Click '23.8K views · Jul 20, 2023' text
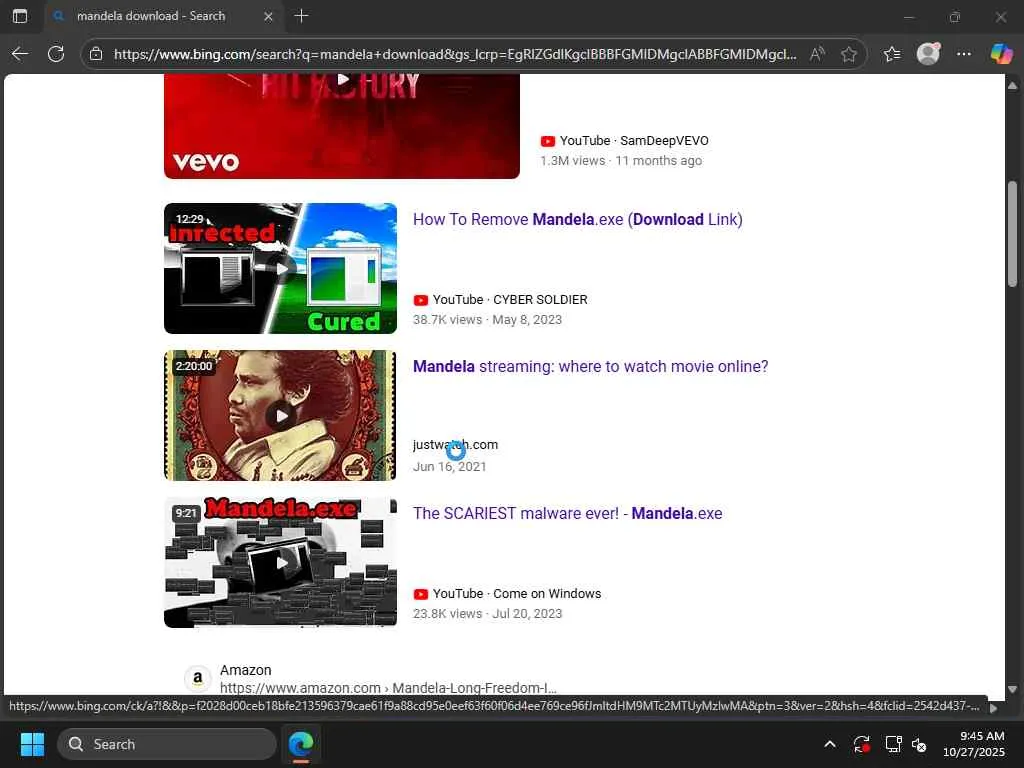 coord(487,613)
